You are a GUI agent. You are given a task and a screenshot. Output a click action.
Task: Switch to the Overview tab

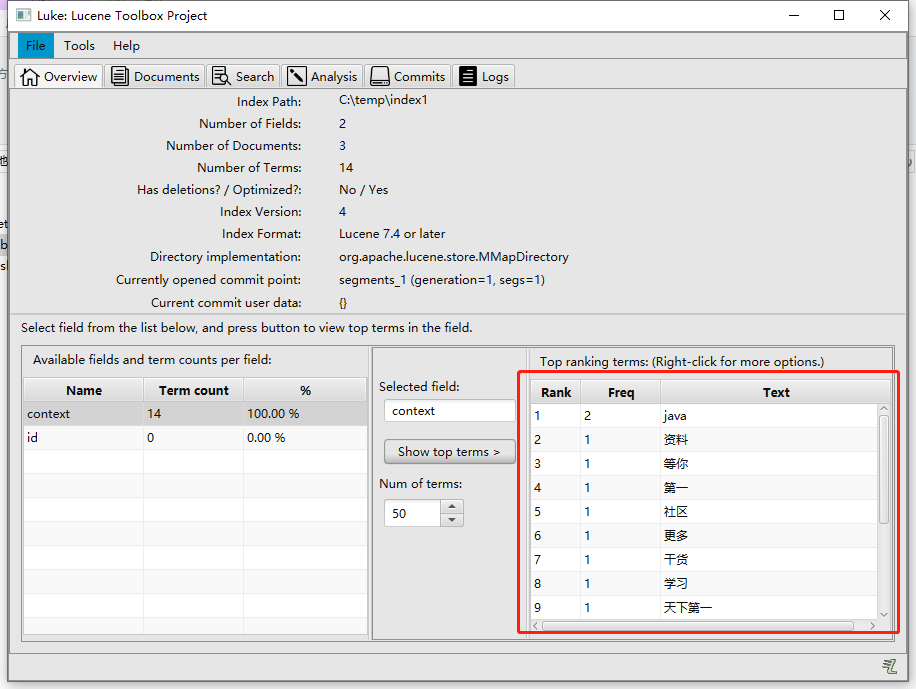(x=59, y=77)
